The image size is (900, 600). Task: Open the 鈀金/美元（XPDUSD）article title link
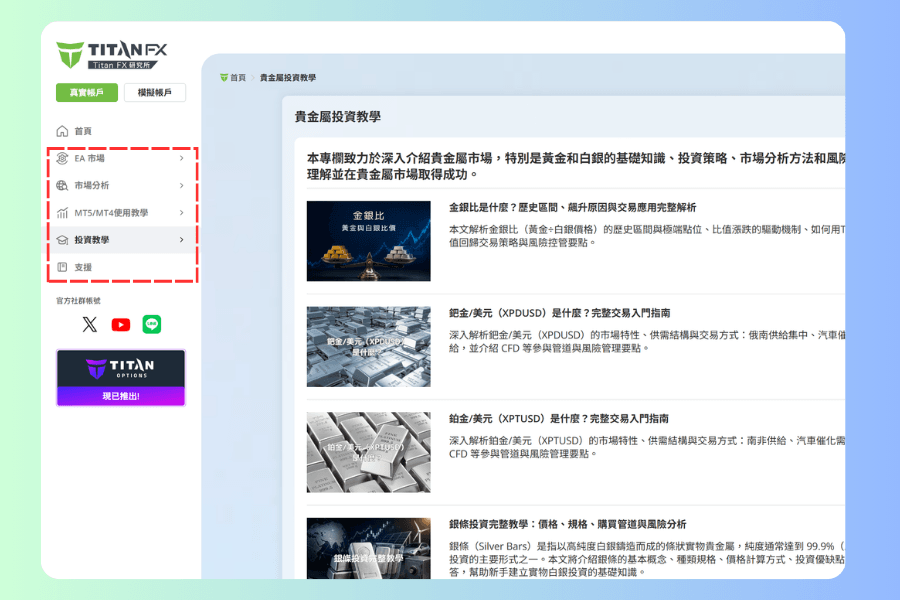tap(560, 313)
